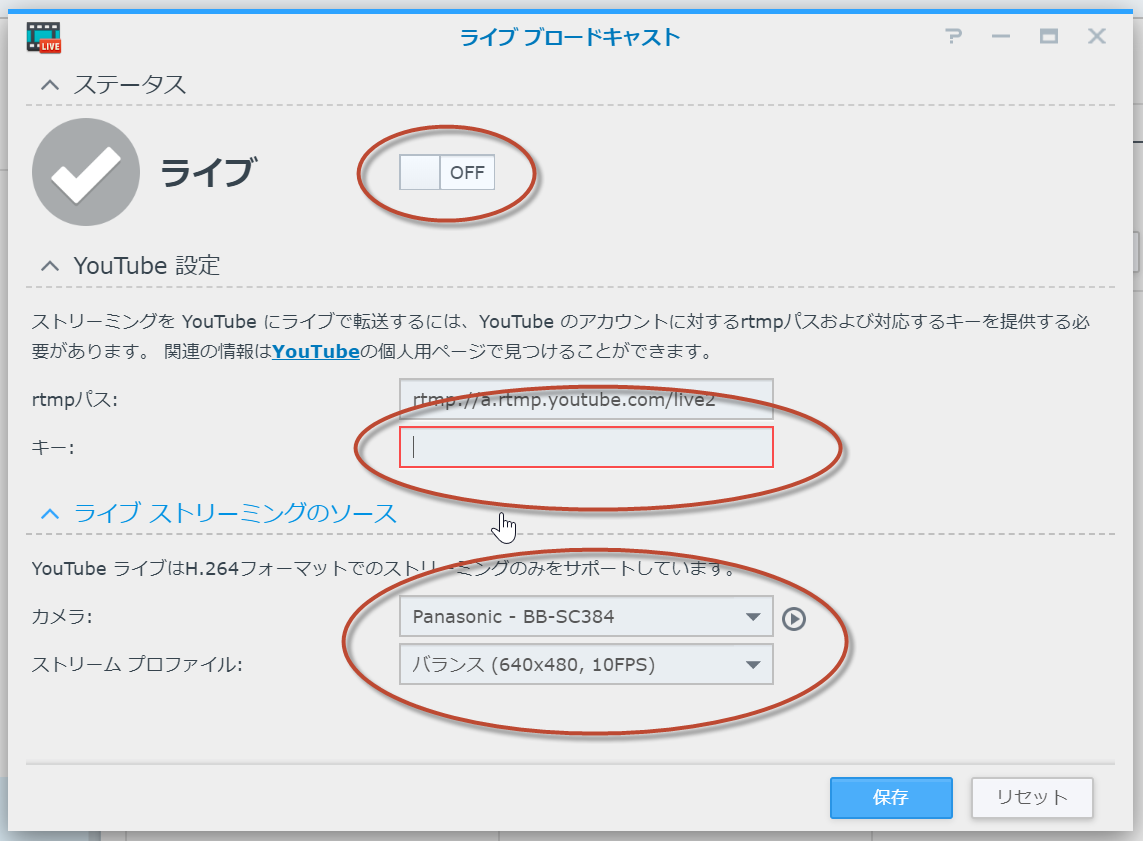The image size is (1143, 841).
Task: Close the ライブ ブロードキャスト window
Action: 1096,36
